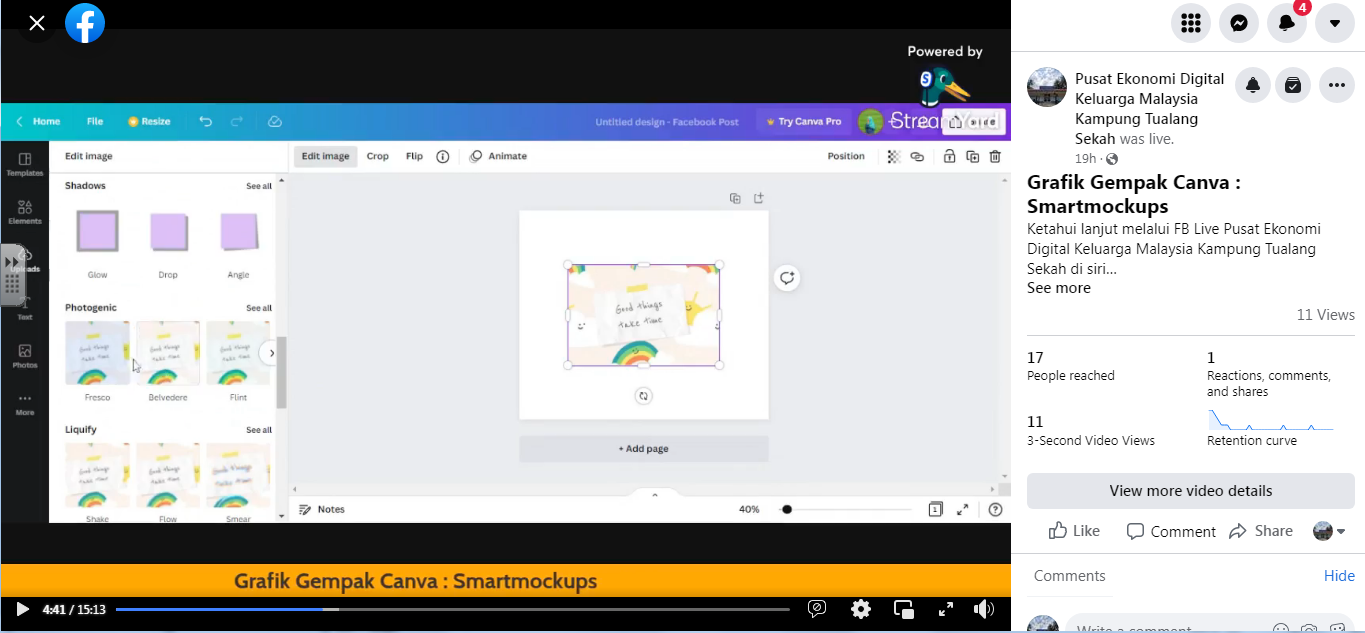Play the video
Viewport: 1365px width, 633px height.
tap(22, 609)
